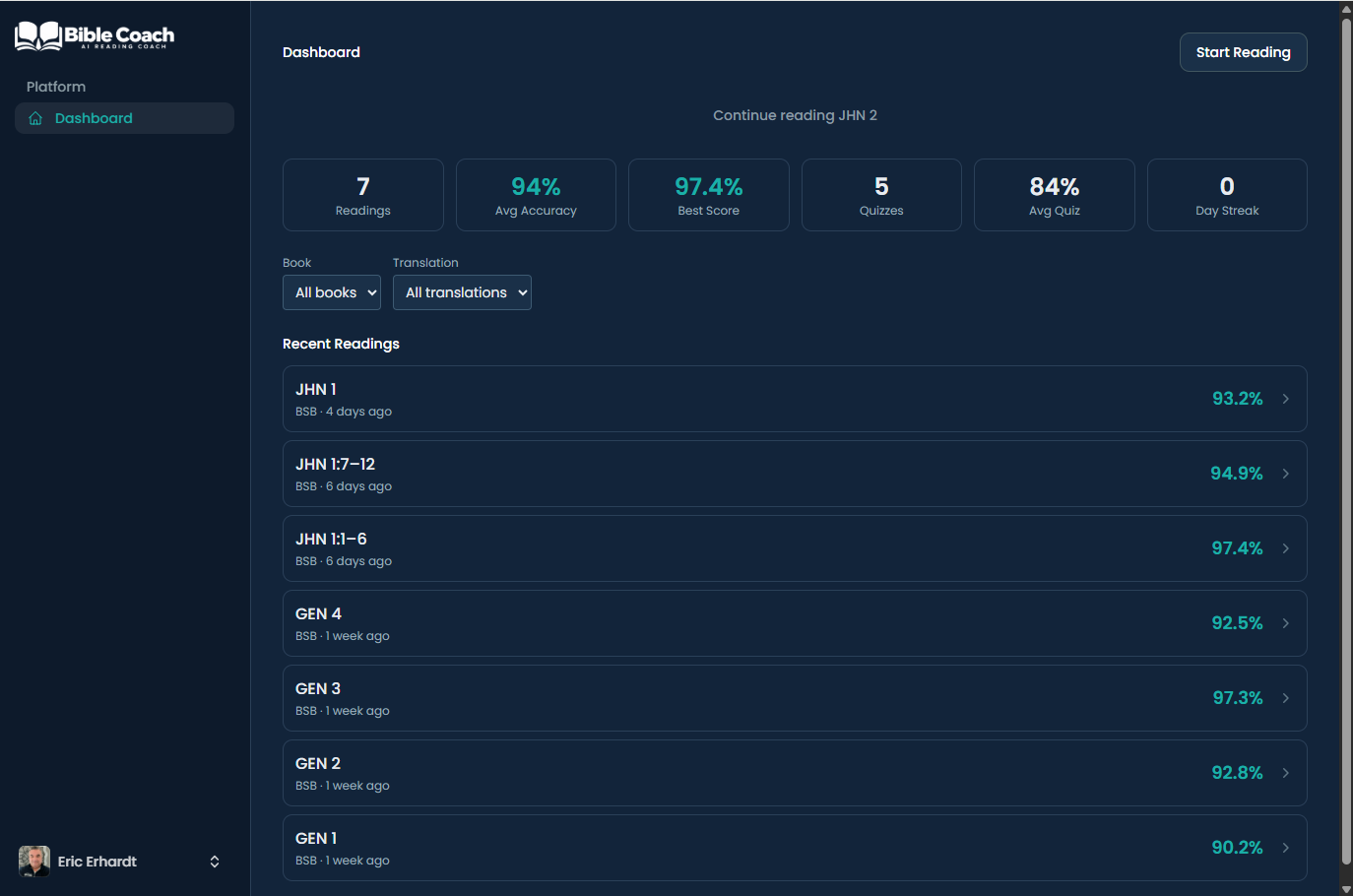
Task: Follow the Continue reading JHN 2 link
Action: 795,115
